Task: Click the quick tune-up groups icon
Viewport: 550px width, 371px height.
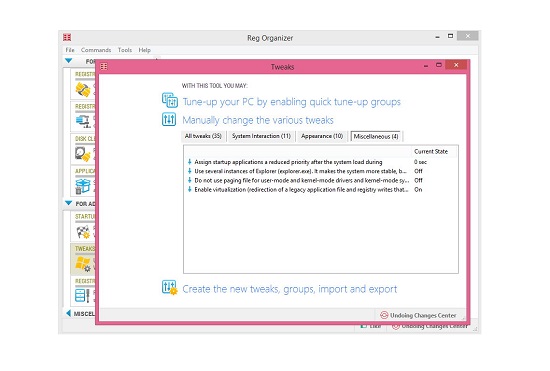Action: point(170,100)
